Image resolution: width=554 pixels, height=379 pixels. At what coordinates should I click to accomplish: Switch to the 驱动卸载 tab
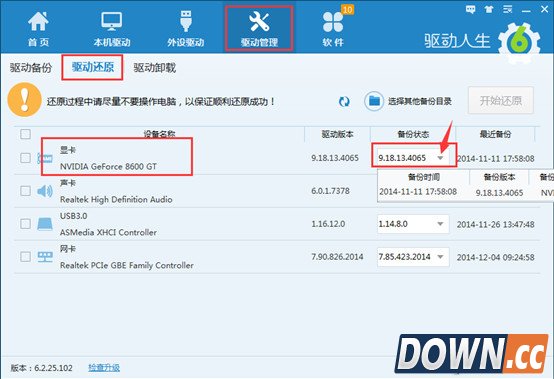click(x=155, y=67)
